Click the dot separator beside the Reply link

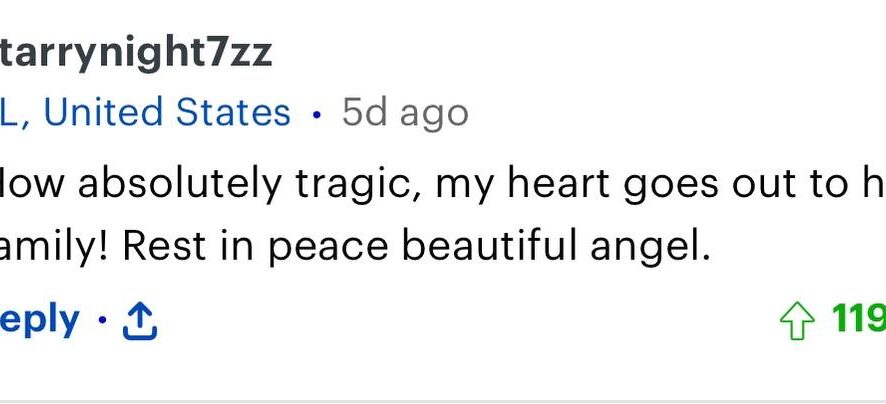tap(102, 320)
